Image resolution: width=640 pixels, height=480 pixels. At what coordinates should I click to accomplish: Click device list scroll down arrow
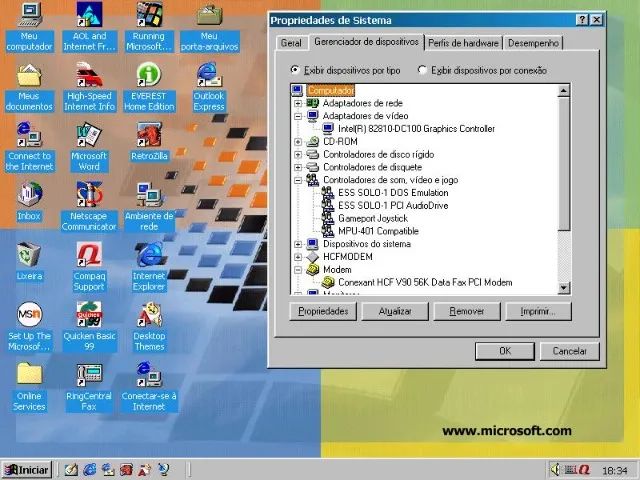564,288
